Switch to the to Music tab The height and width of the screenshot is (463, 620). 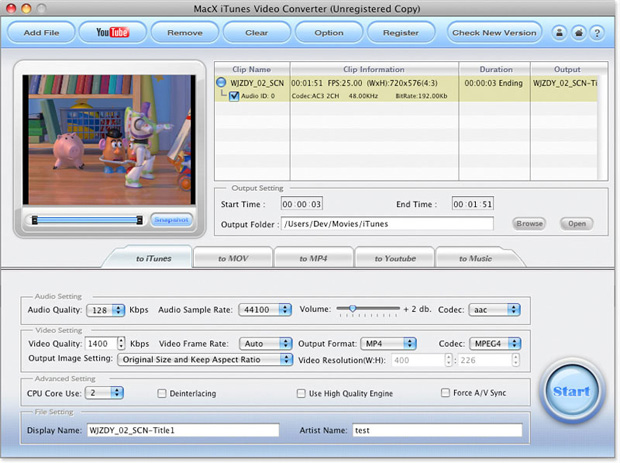click(x=475, y=258)
